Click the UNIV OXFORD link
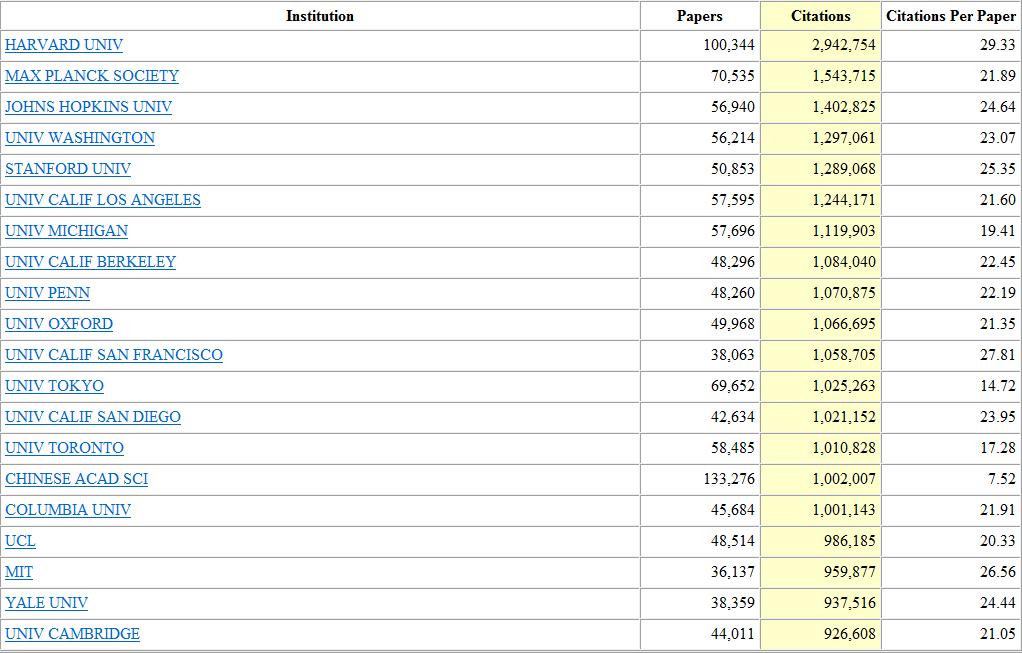The image size is (1022, 653). tap(59, 324)
